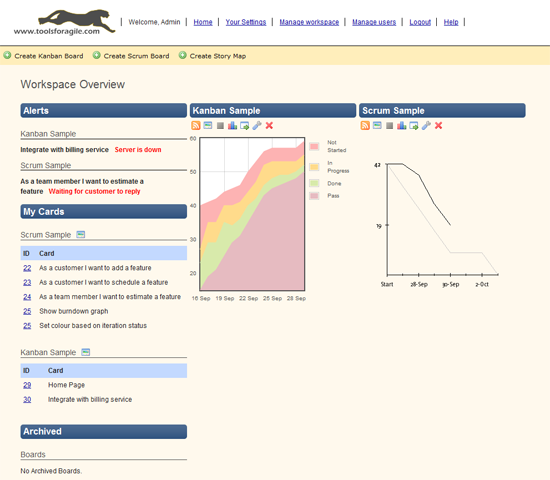Click the green plus icon for Create Story Map
Viewport: 550px width, 480px height.
pyautogui.click(x=182, y=55)
